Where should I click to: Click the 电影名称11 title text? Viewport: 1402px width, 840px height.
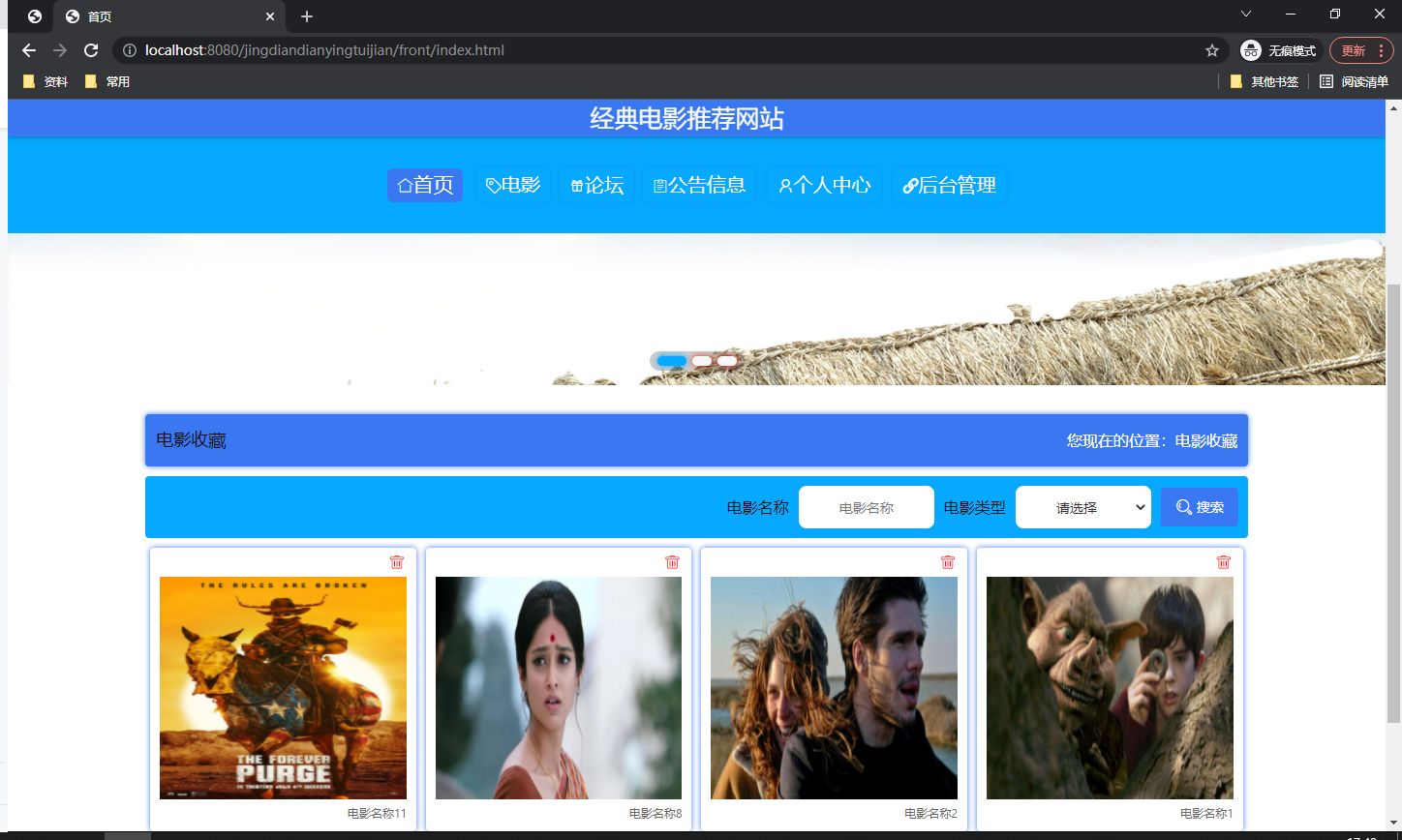point(377,814)
